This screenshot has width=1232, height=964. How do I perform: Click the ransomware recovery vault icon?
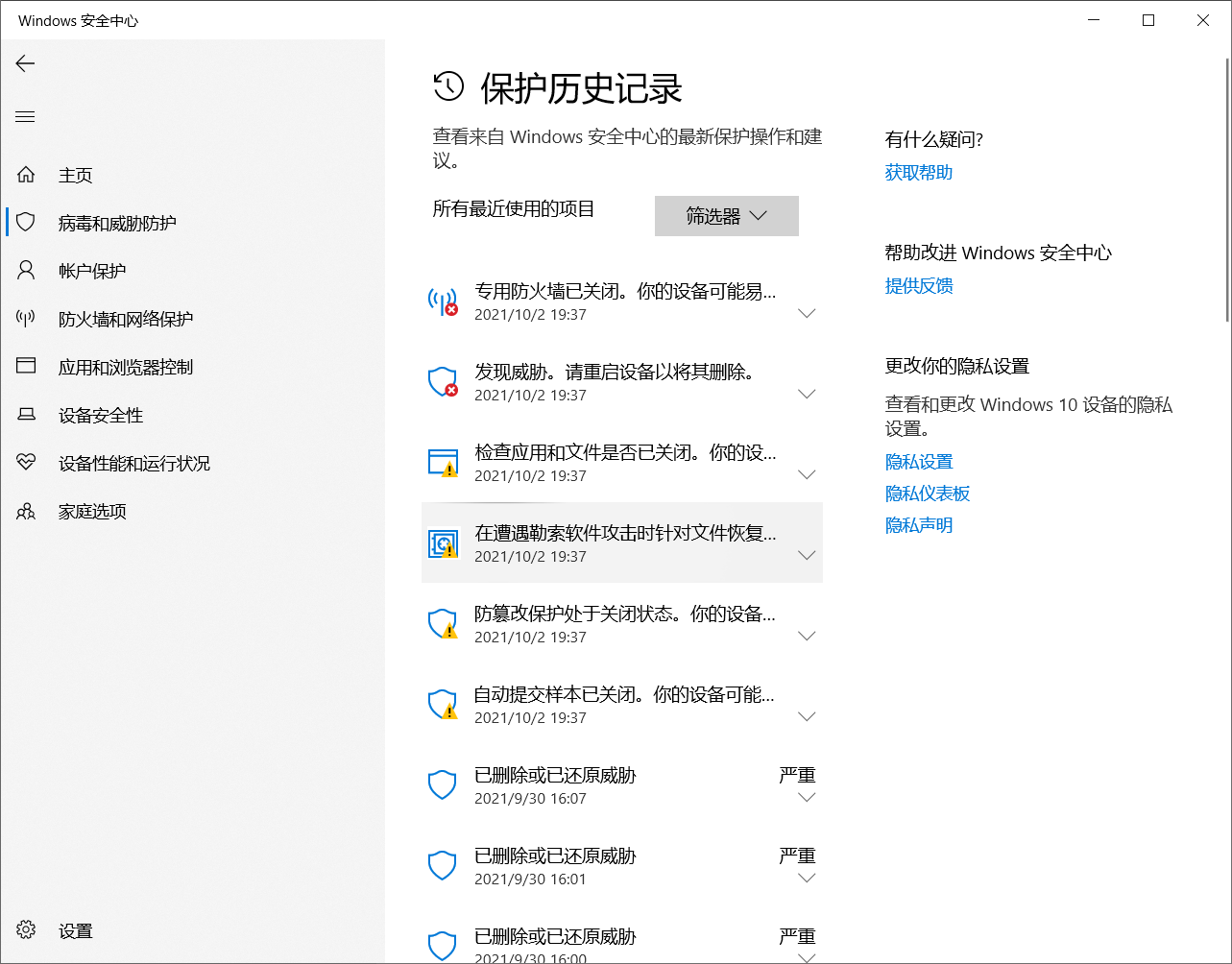(x=443, y=543)
